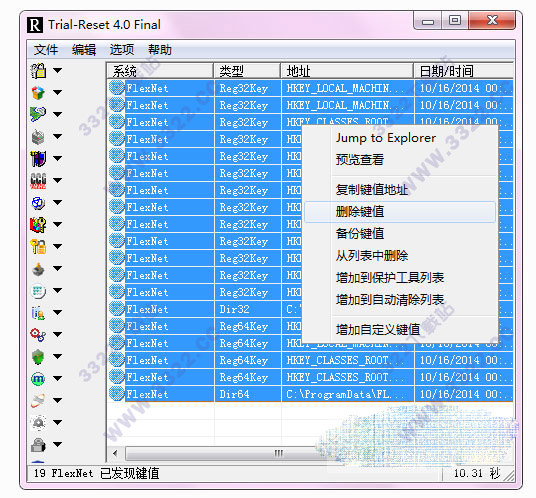Viewport: 536px width, 498px height.
Task: Open dropdown arrow beside green shield icon
Action: coord(57,356)
